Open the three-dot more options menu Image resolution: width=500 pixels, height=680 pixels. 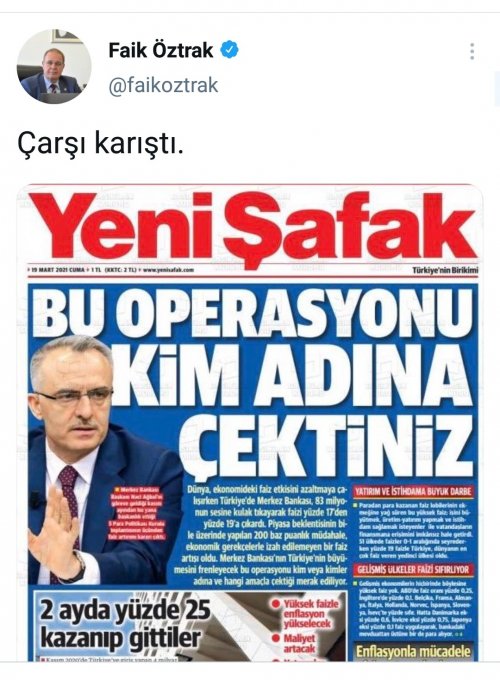(472, 51)
